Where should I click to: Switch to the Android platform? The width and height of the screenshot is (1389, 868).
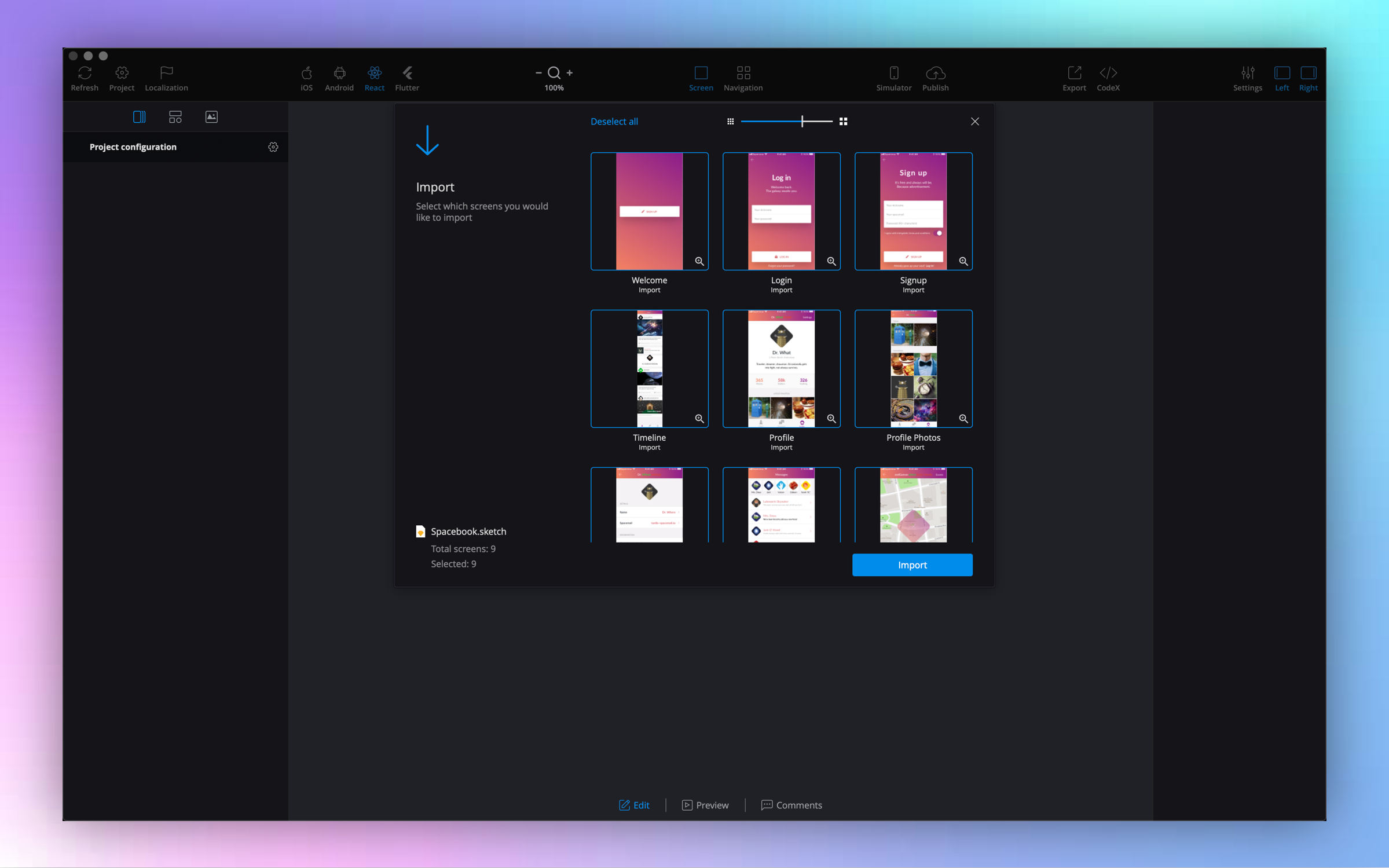339,74
